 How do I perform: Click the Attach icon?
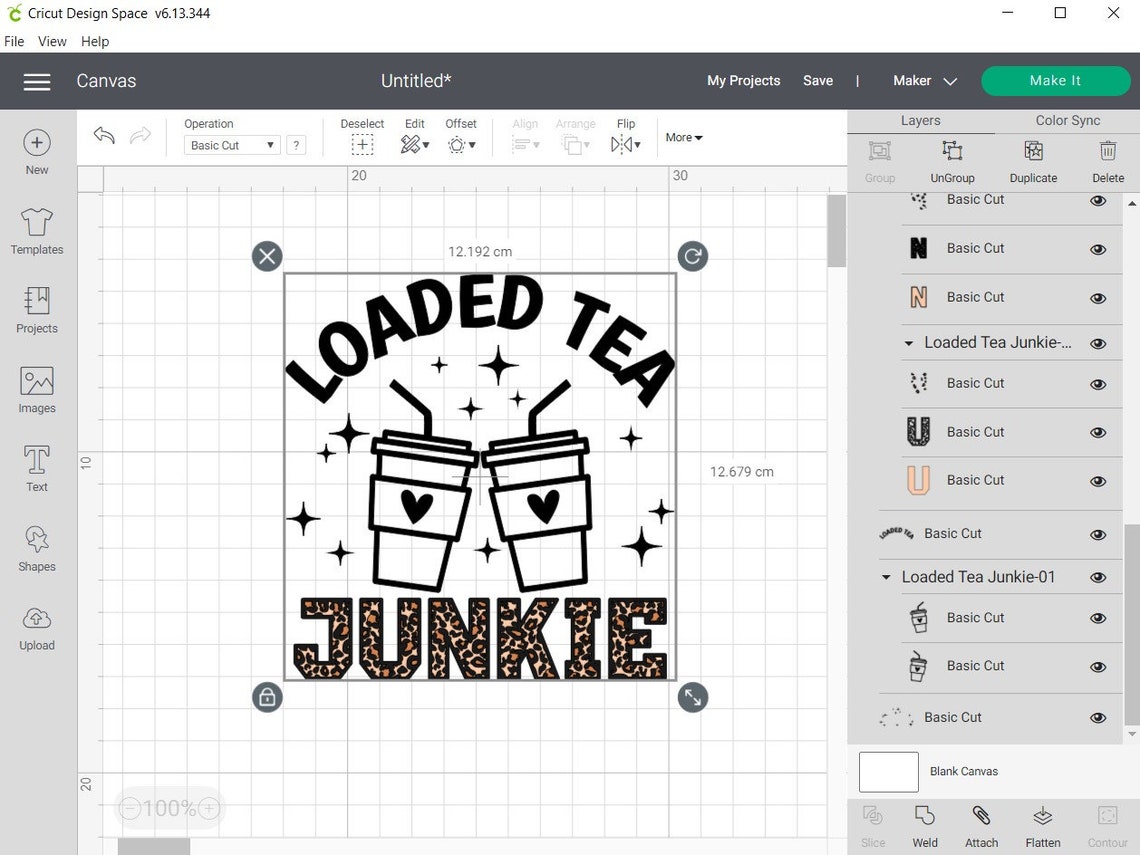[x=981, y=822]
